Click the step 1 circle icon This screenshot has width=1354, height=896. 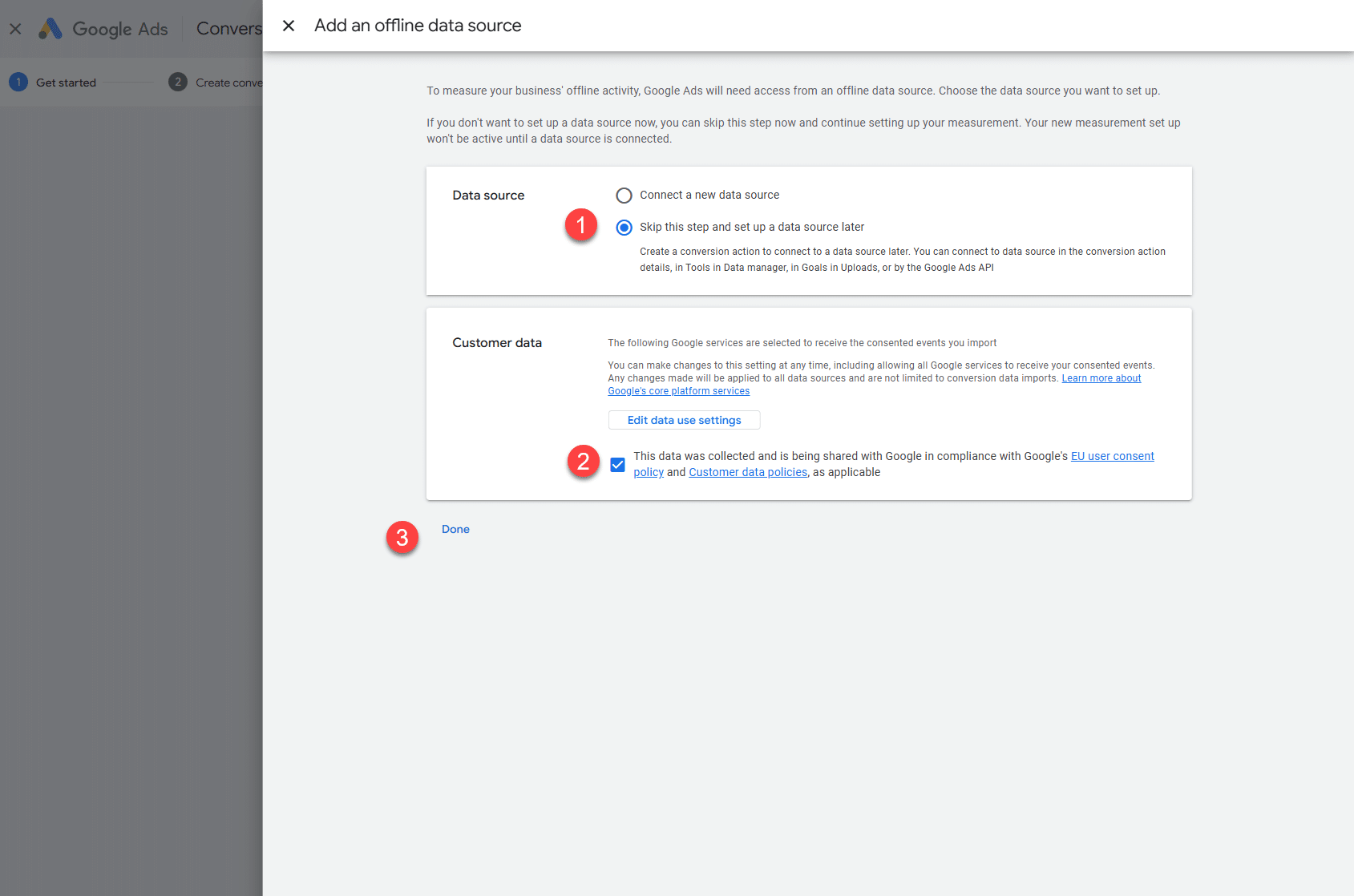[18, 83]
